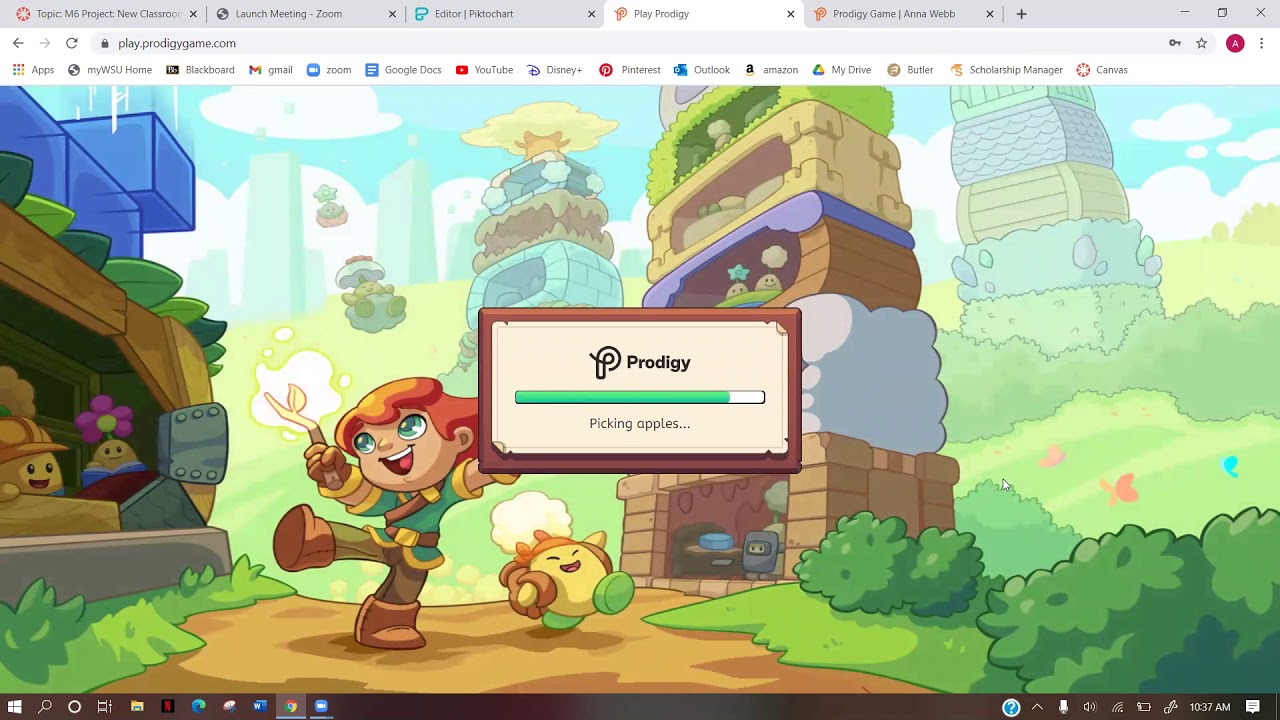The image size is (1280, 720).
Task: Click the 'Picking apples...' loading text
Action: point(640,423)
